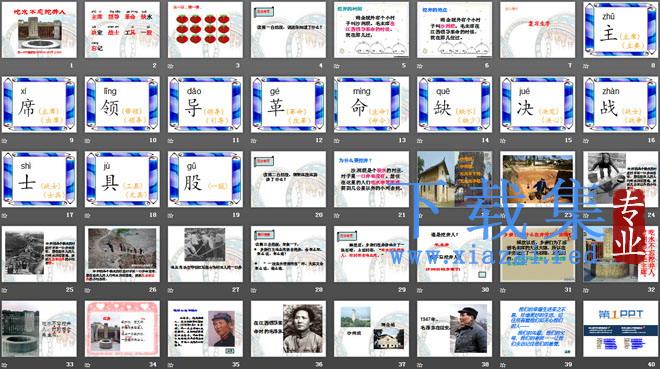Select slide 2 with the pinyin vocabulary words
The width and height of the screenshot is (660, 369).
point(122,30)
